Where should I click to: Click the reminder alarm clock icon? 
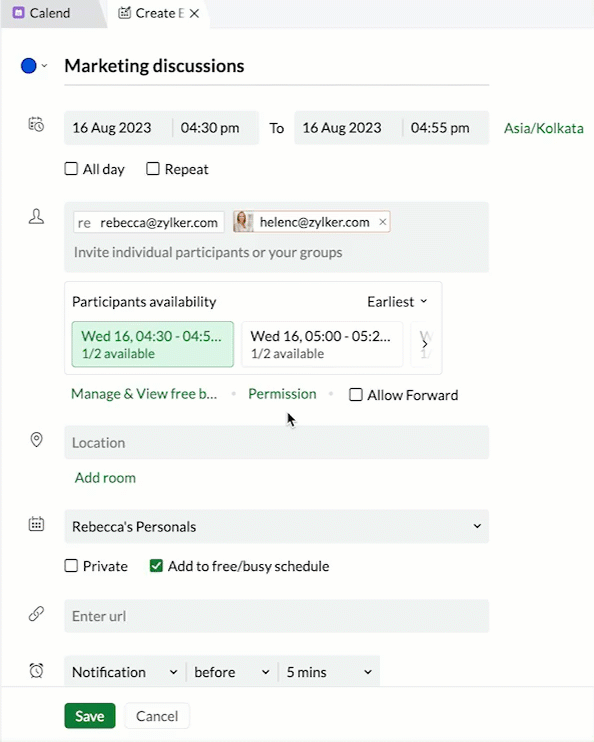pyautogui.click(x=36, y=670)
